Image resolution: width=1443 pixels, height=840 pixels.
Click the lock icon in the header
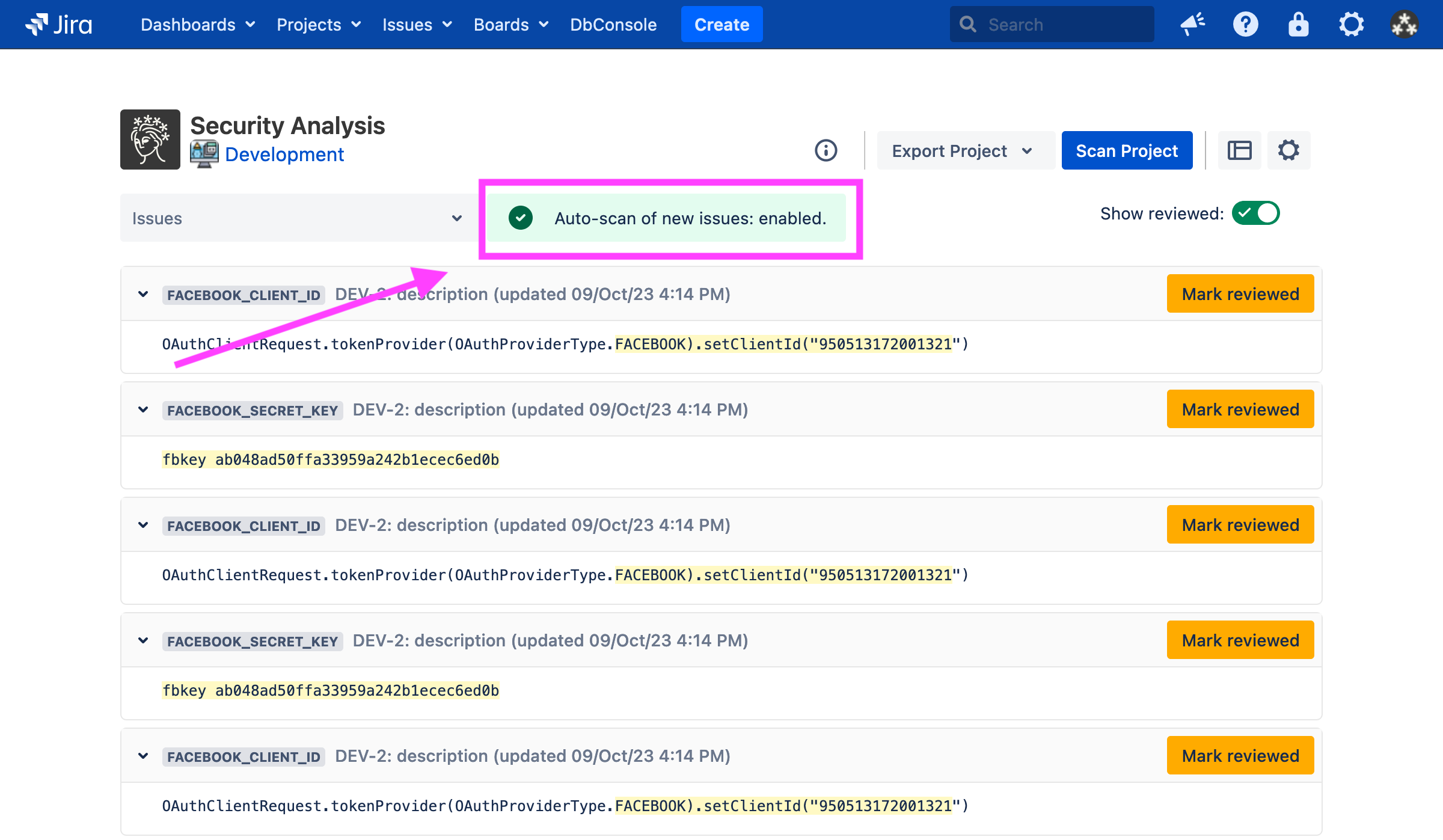tap(1298, 25)
